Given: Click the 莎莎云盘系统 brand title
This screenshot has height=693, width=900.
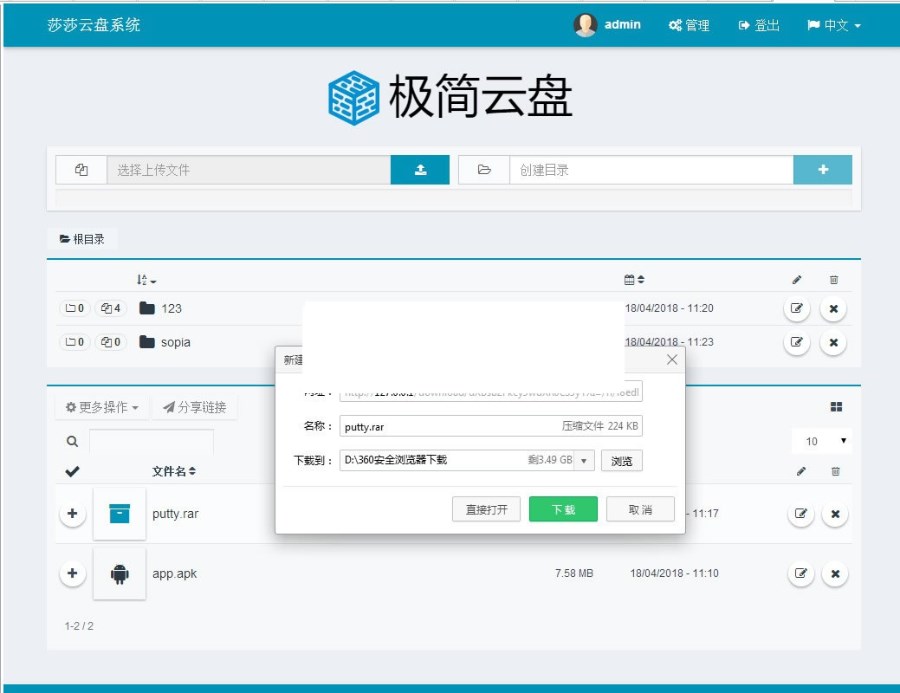Looking at the screenshot, I should [94, 25].
